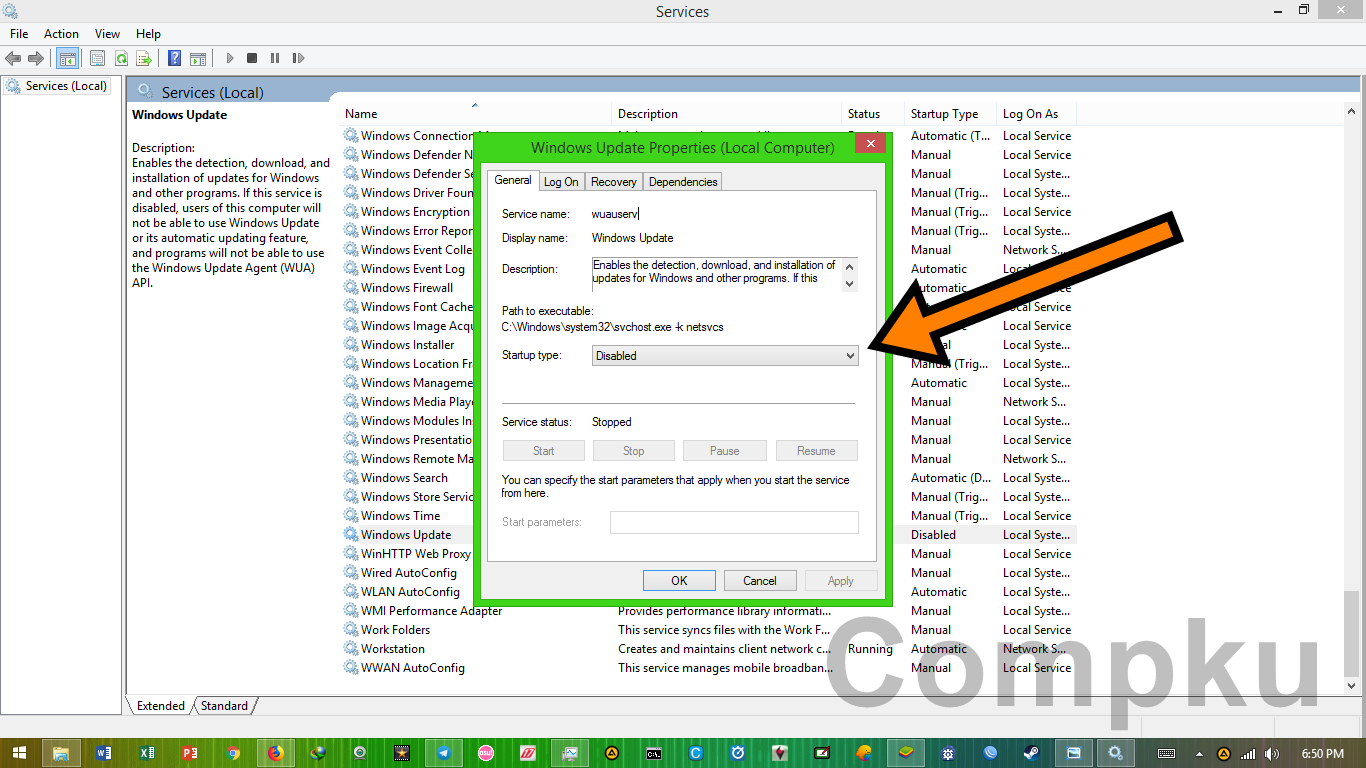Open the Action menu

(61, 33)
